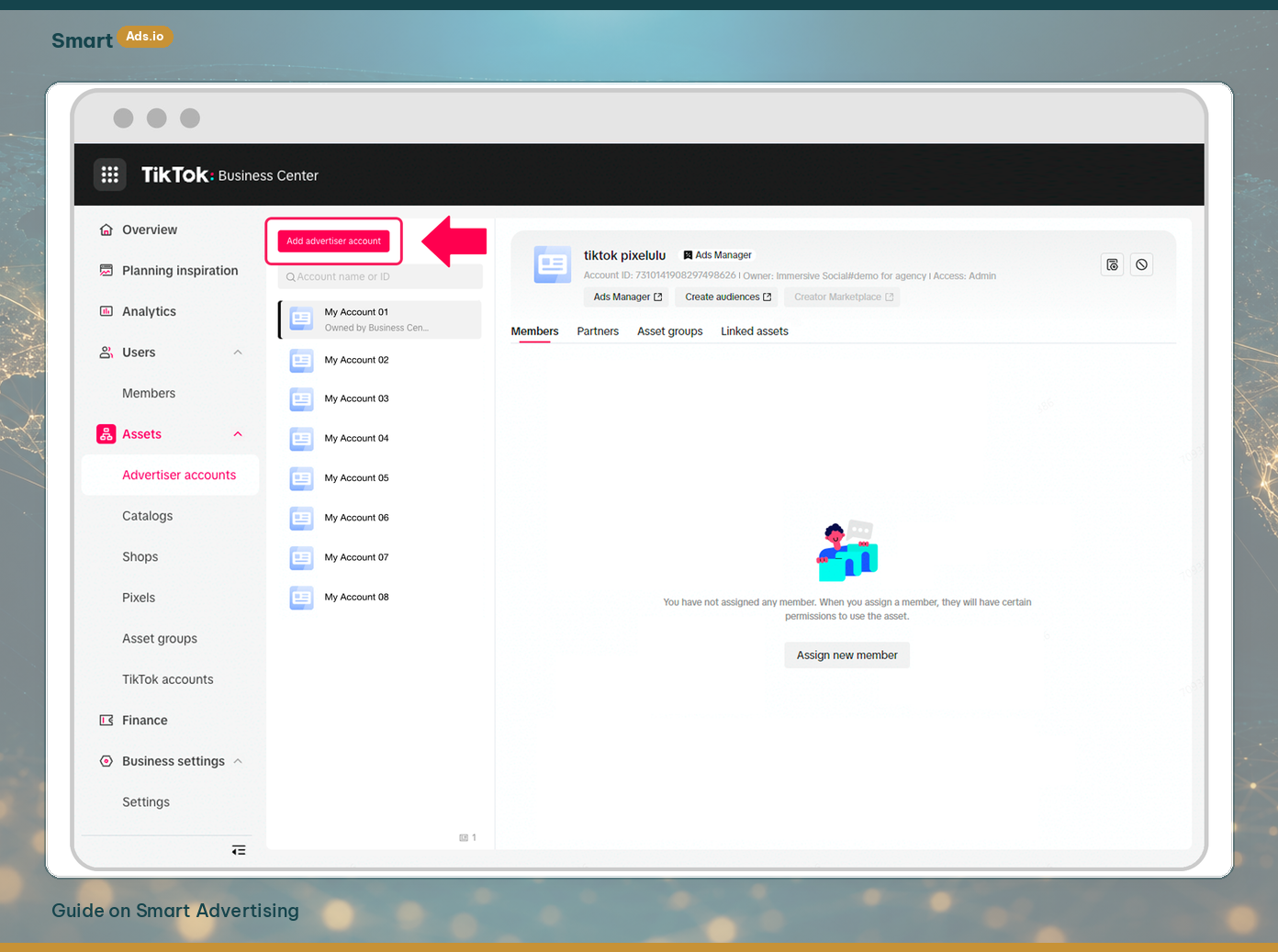Open the Asset groups tab
Image resolution: width=1278 pixels, height=952 pixels.
(x=670, y=331)
